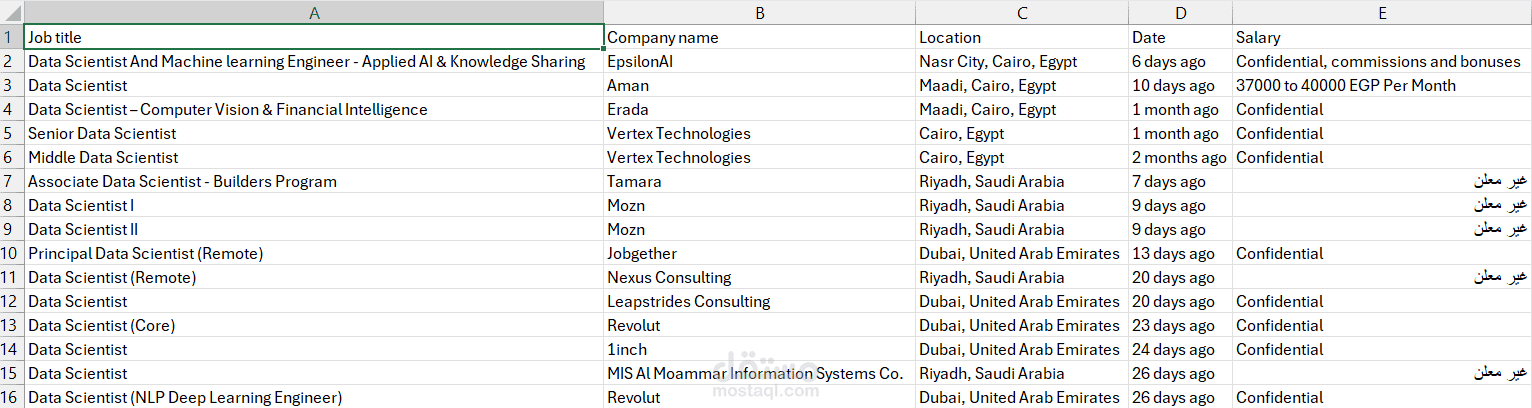
Task: Click the "2 months ago" date cell
Action: tap(1180, 157)
